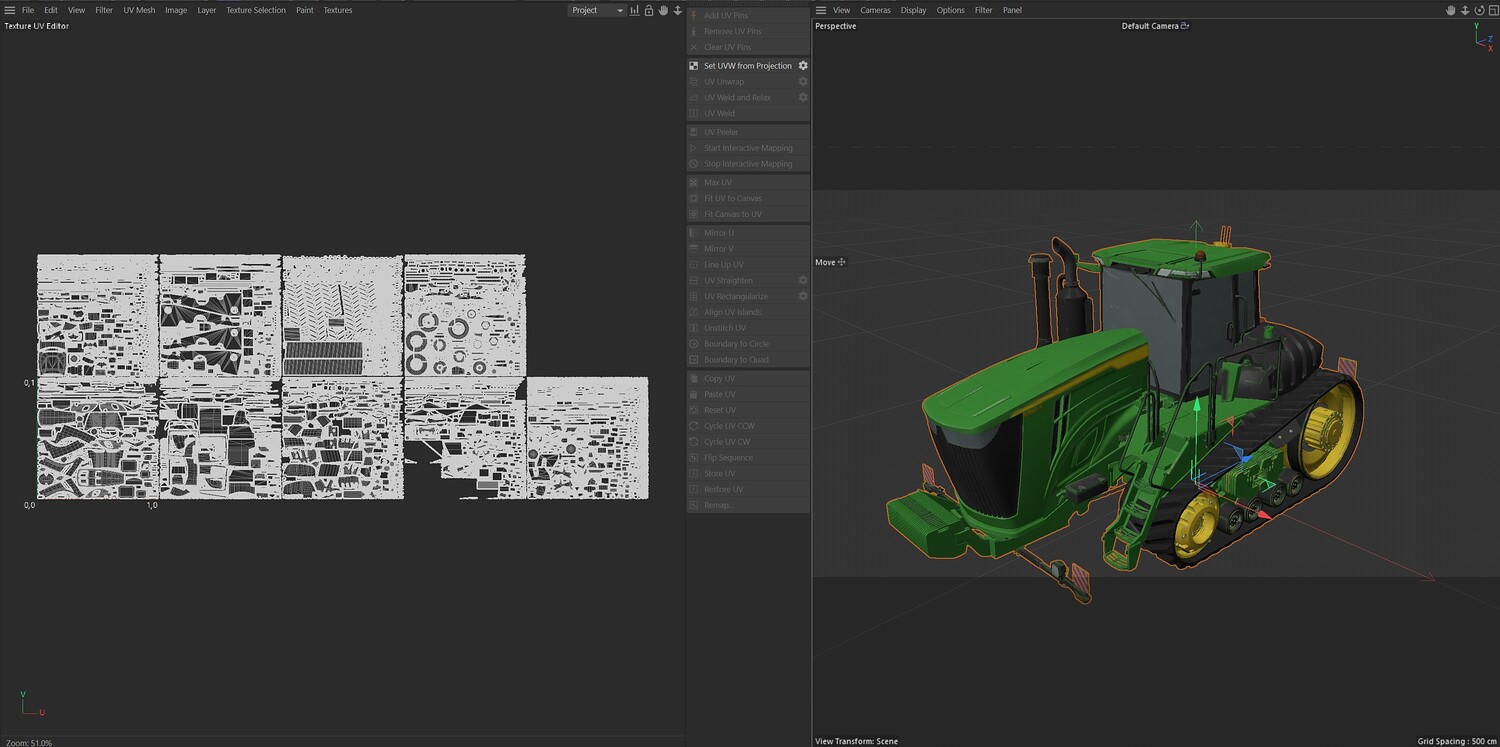The image size is (1500, 747).
Task: Open the Layer menu
Action: [x=207, y=10]
